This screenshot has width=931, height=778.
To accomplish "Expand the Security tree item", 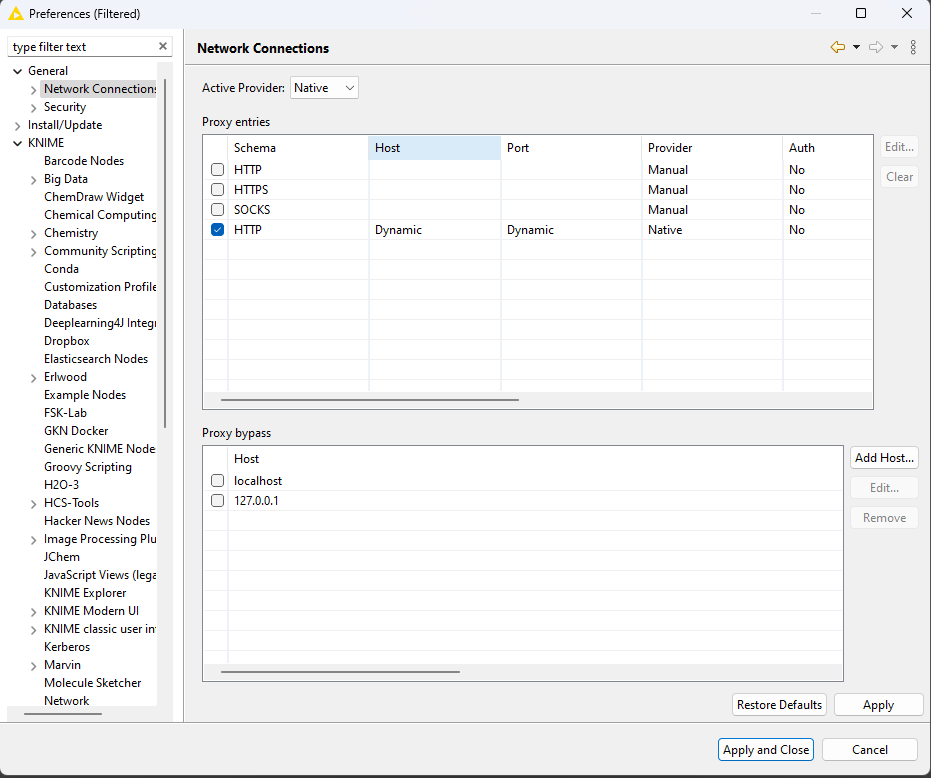I will (x=34, y=107).
